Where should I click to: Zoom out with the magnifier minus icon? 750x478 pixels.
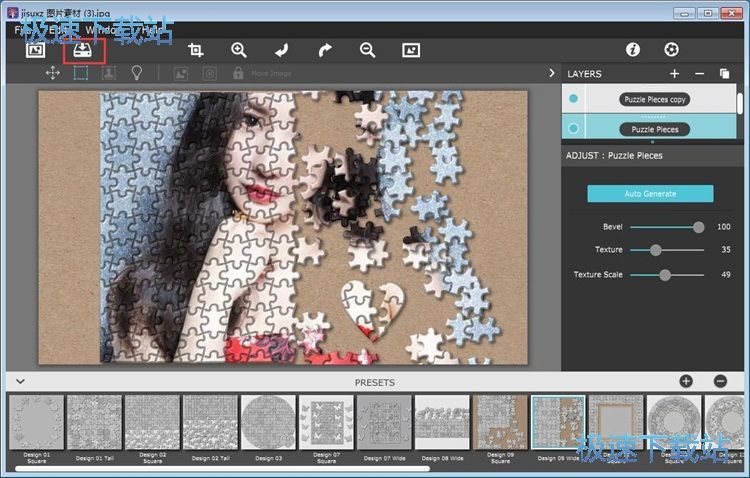[x=367, y=49]
